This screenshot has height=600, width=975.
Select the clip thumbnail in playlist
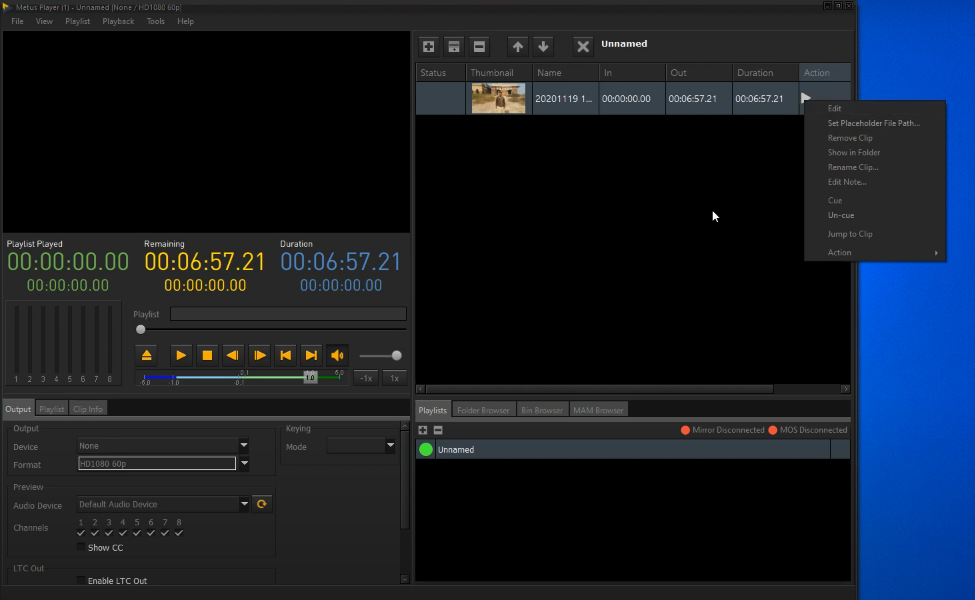click(x=498, y=98)
